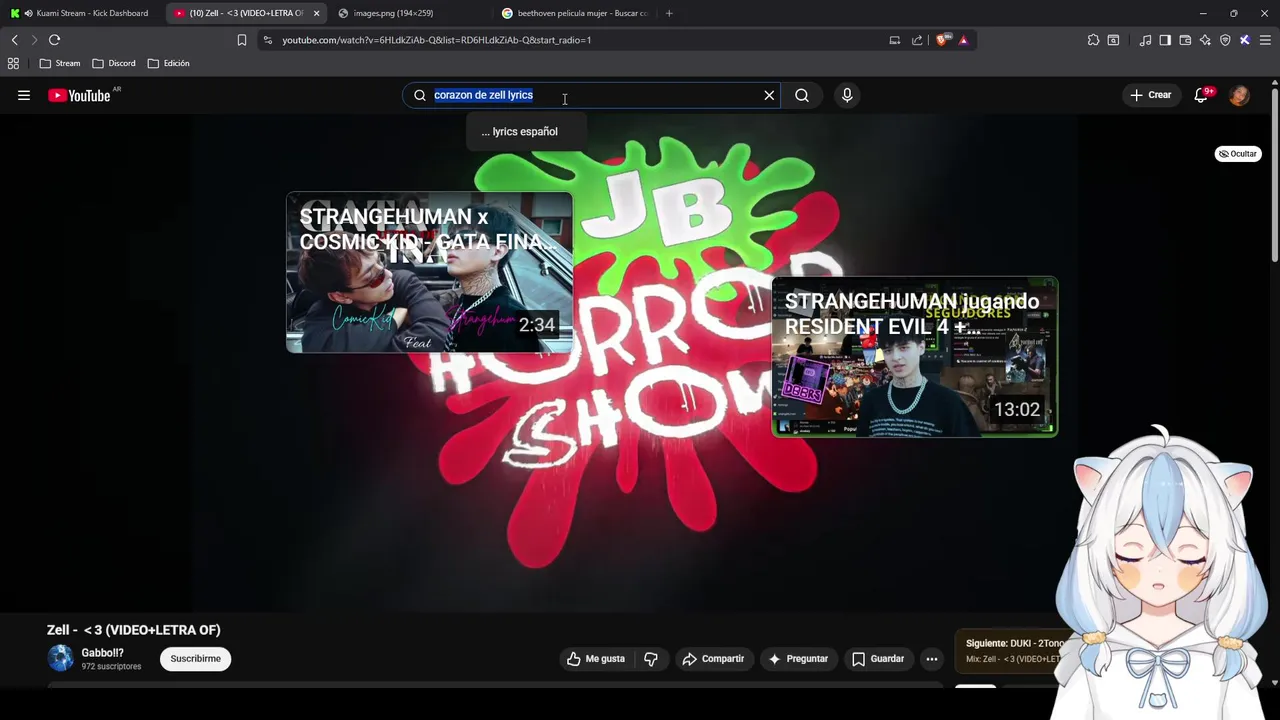Open the VPN shield icon

click(1225, 40)
